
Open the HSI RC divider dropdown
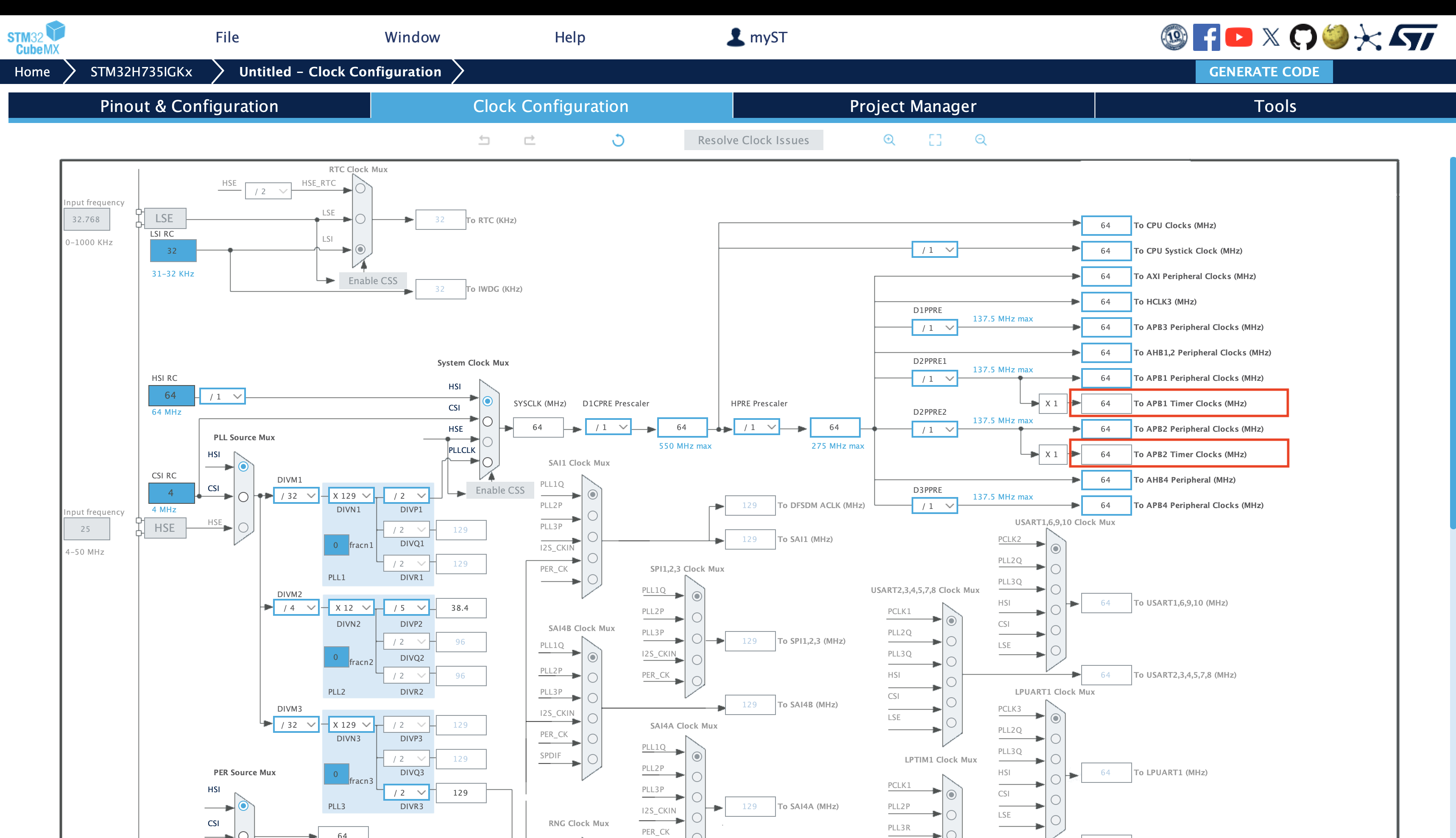pyautogui.click(x=223, y=396)
